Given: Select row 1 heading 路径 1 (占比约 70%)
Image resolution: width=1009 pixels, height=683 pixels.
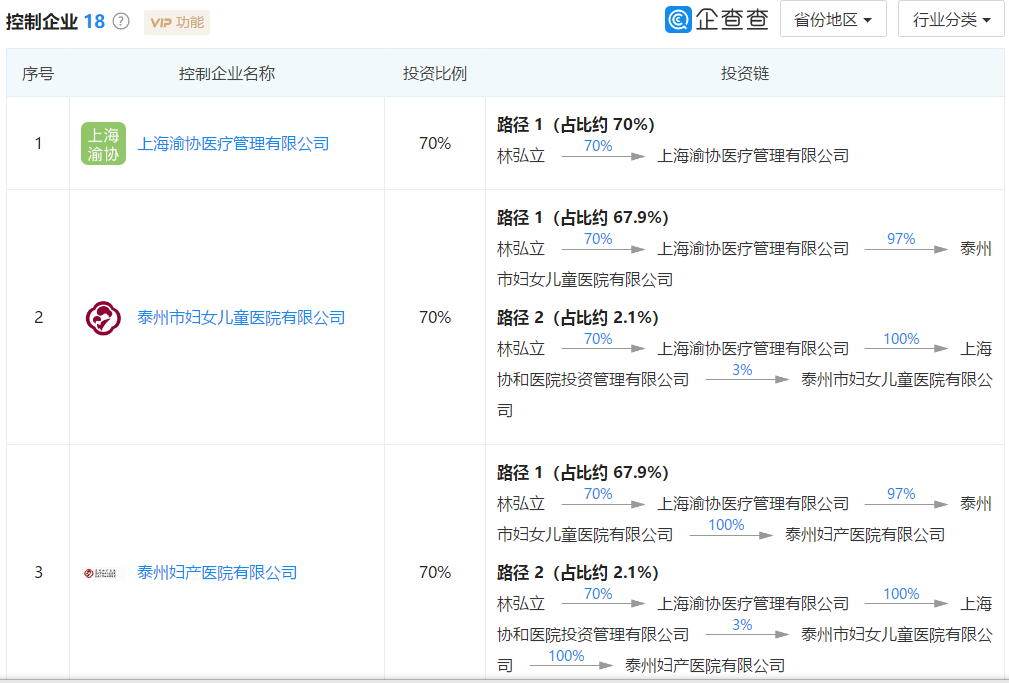Looking at the screenshot, I should point(576,124).
